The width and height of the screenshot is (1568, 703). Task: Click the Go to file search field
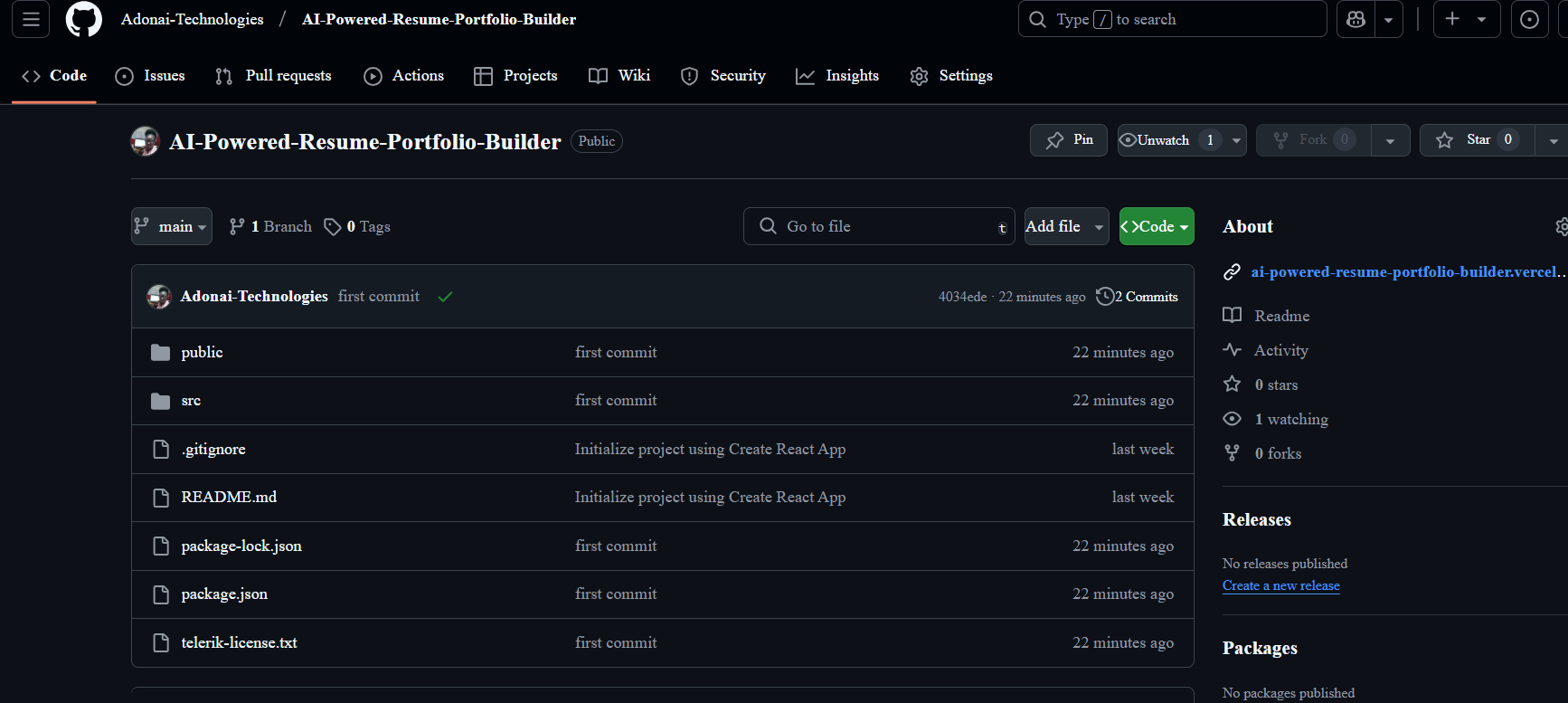[880, 226]
